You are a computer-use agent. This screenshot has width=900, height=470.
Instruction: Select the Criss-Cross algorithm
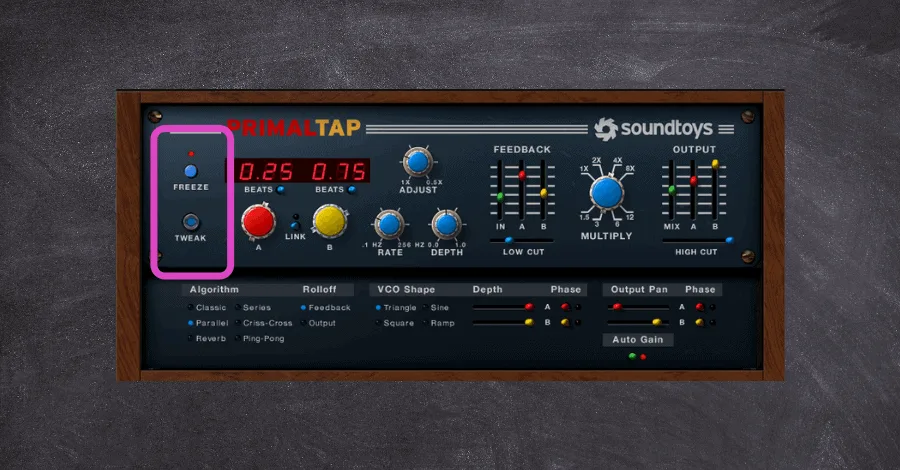point(264,323)
